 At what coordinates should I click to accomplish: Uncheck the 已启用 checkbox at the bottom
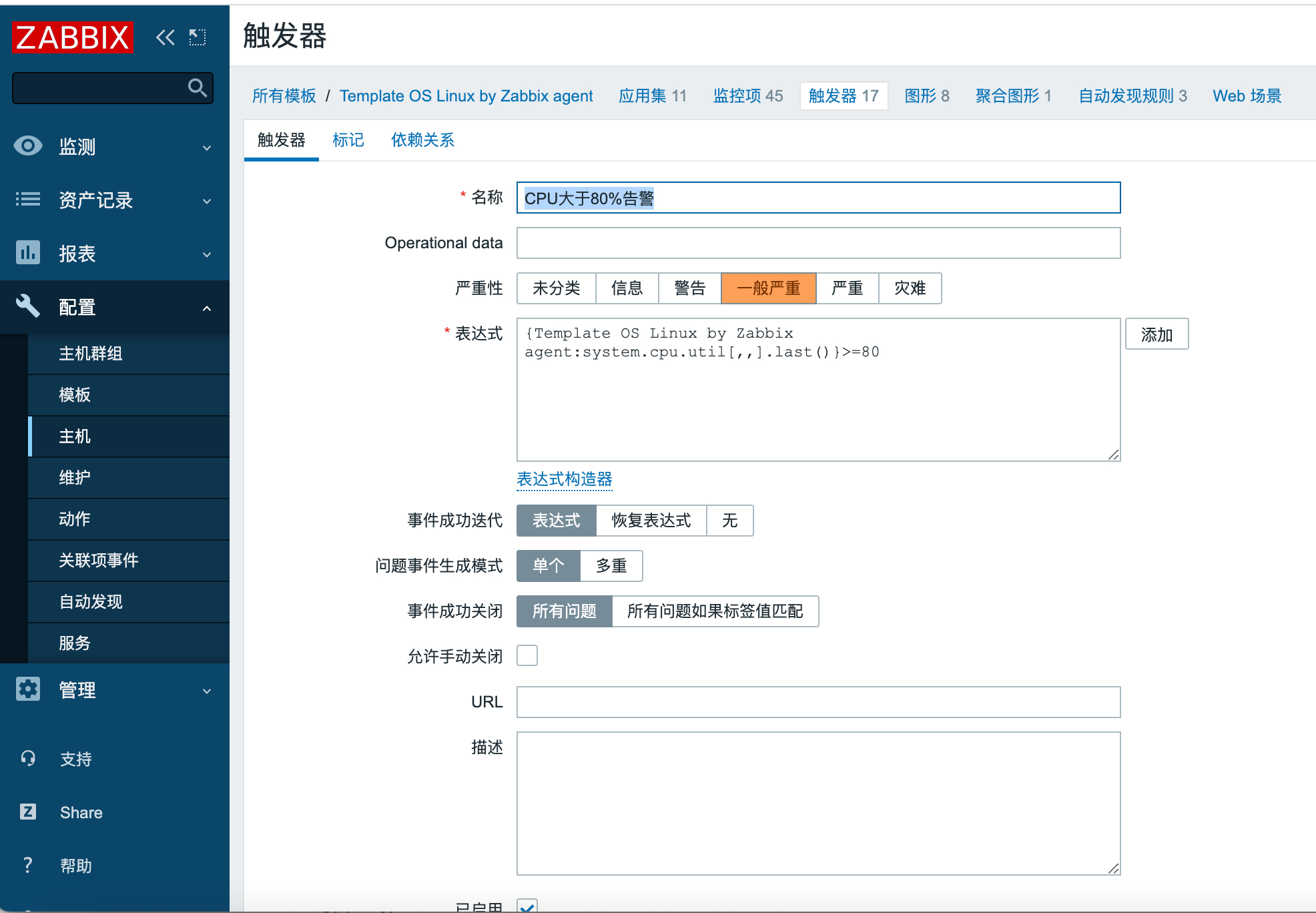[527, 908]
